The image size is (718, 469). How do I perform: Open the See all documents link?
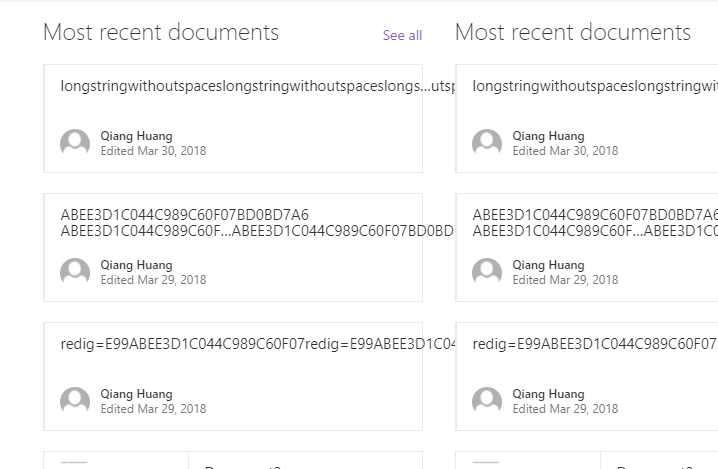402,35
